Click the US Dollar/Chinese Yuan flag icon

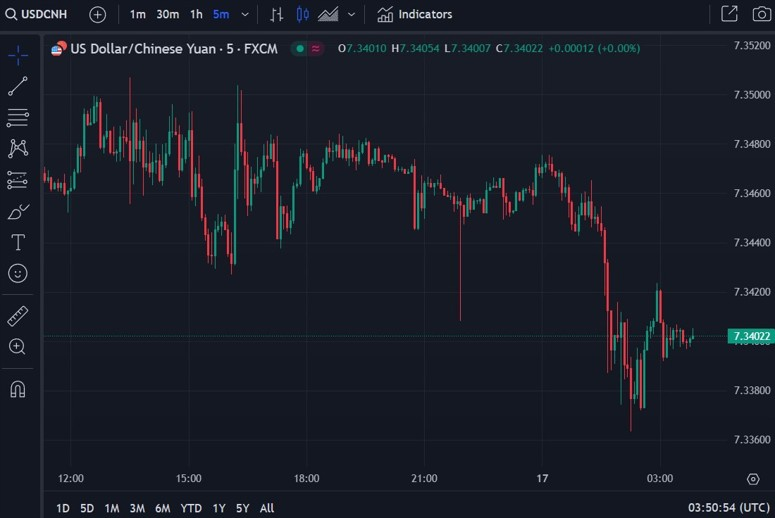(x=59, y=48)
